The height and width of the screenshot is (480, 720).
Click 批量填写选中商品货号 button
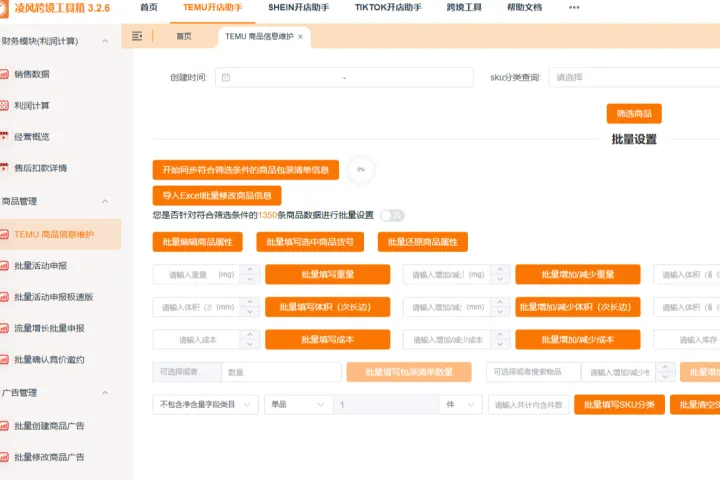click(x=310, y=242)
